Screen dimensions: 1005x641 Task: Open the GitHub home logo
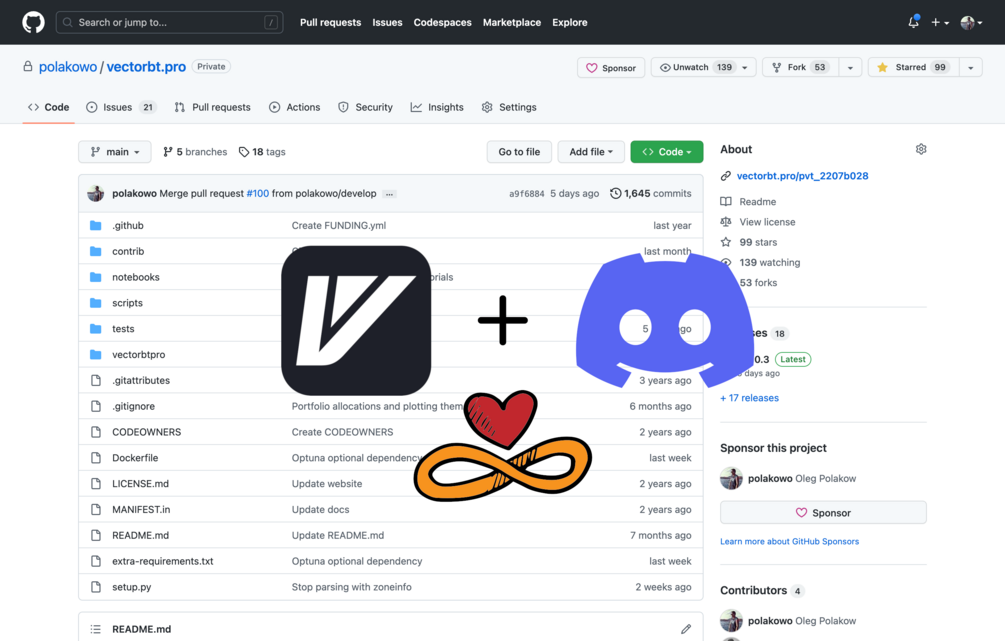33,22
